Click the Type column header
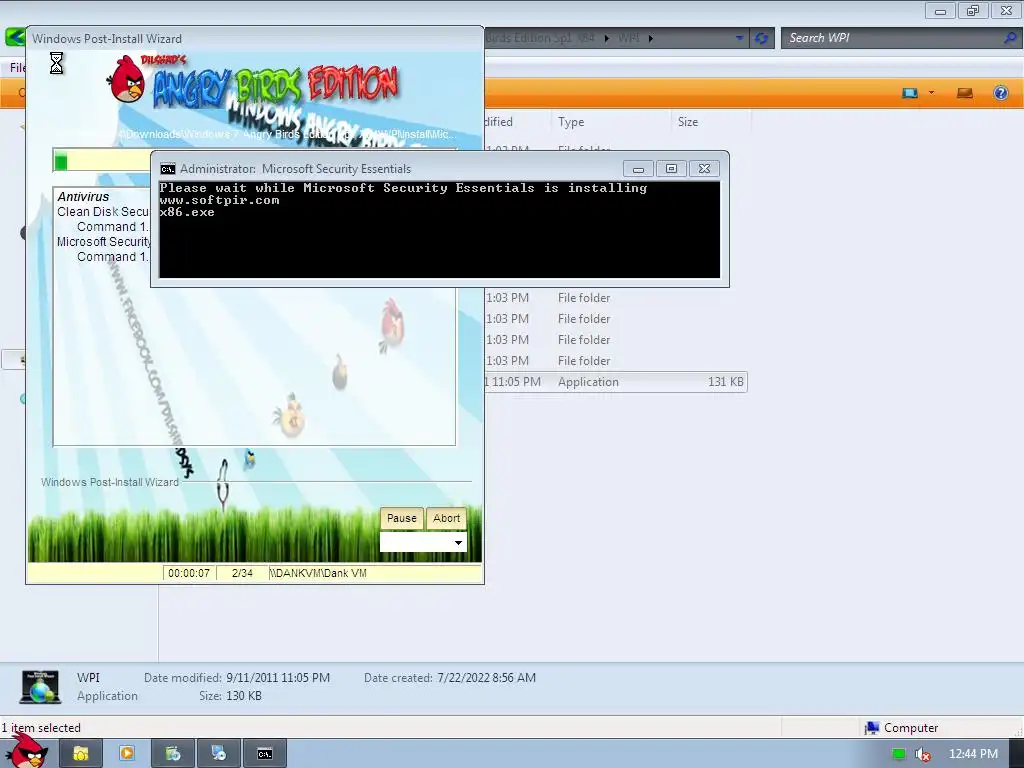The image size is (1024, 768). (x=571, y=121)
